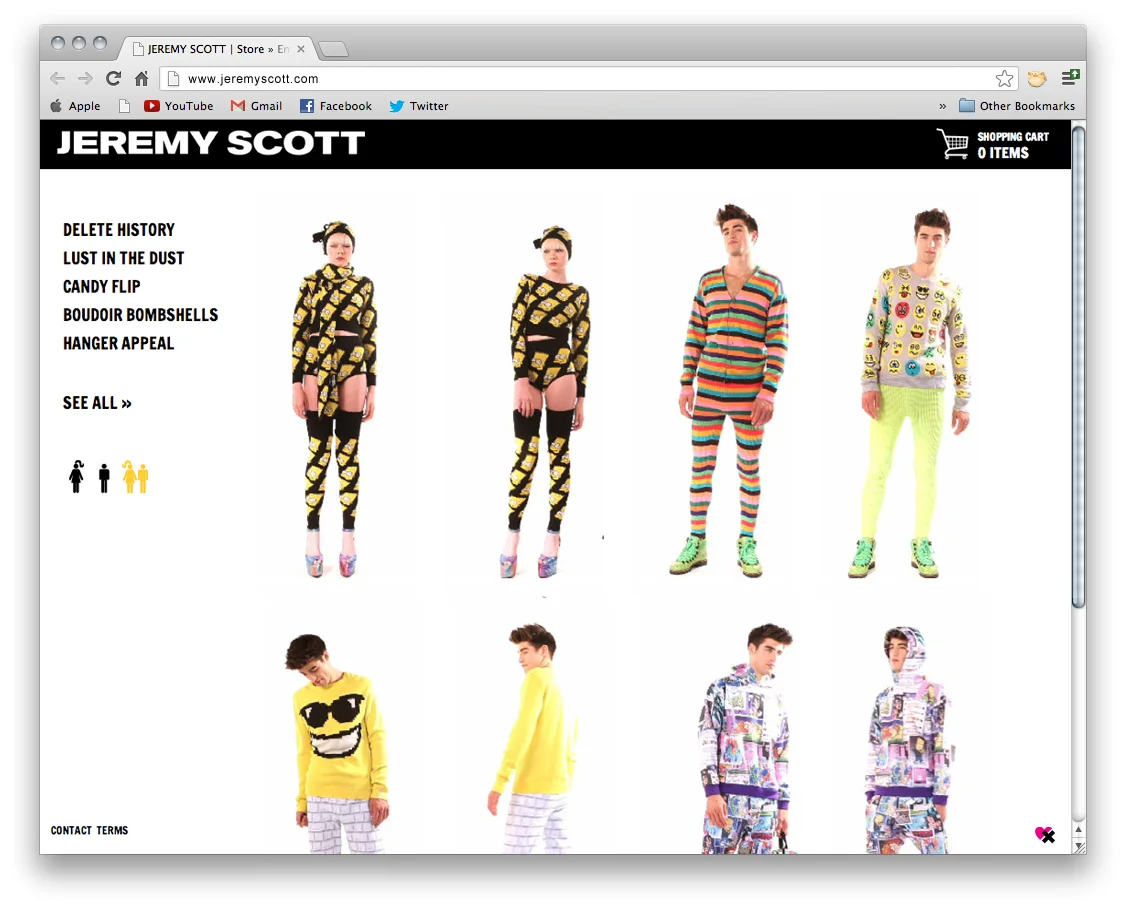Viewport: 1126px width, 900px height.
Task: Open the Candy Flip collection
Action: point(102,287)
